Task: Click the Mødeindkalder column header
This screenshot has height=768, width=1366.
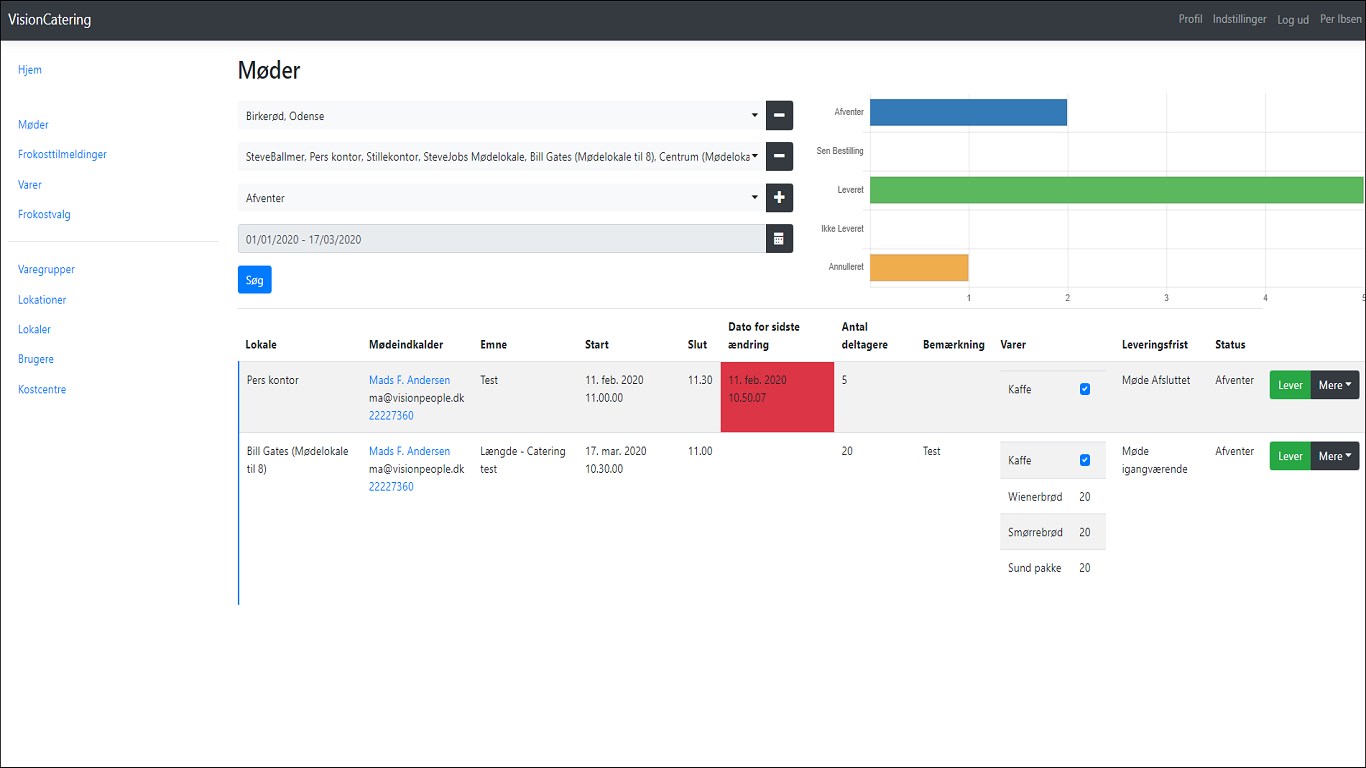Action: 406,345
